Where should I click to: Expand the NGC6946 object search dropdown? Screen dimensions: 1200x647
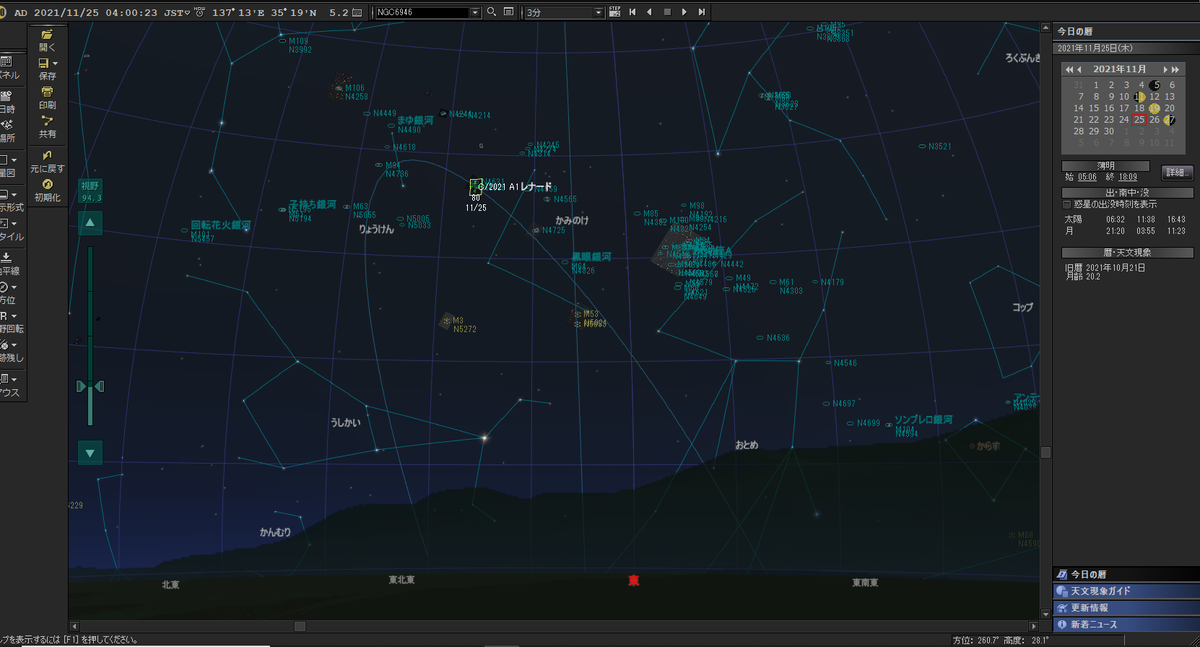pos(475,12)
